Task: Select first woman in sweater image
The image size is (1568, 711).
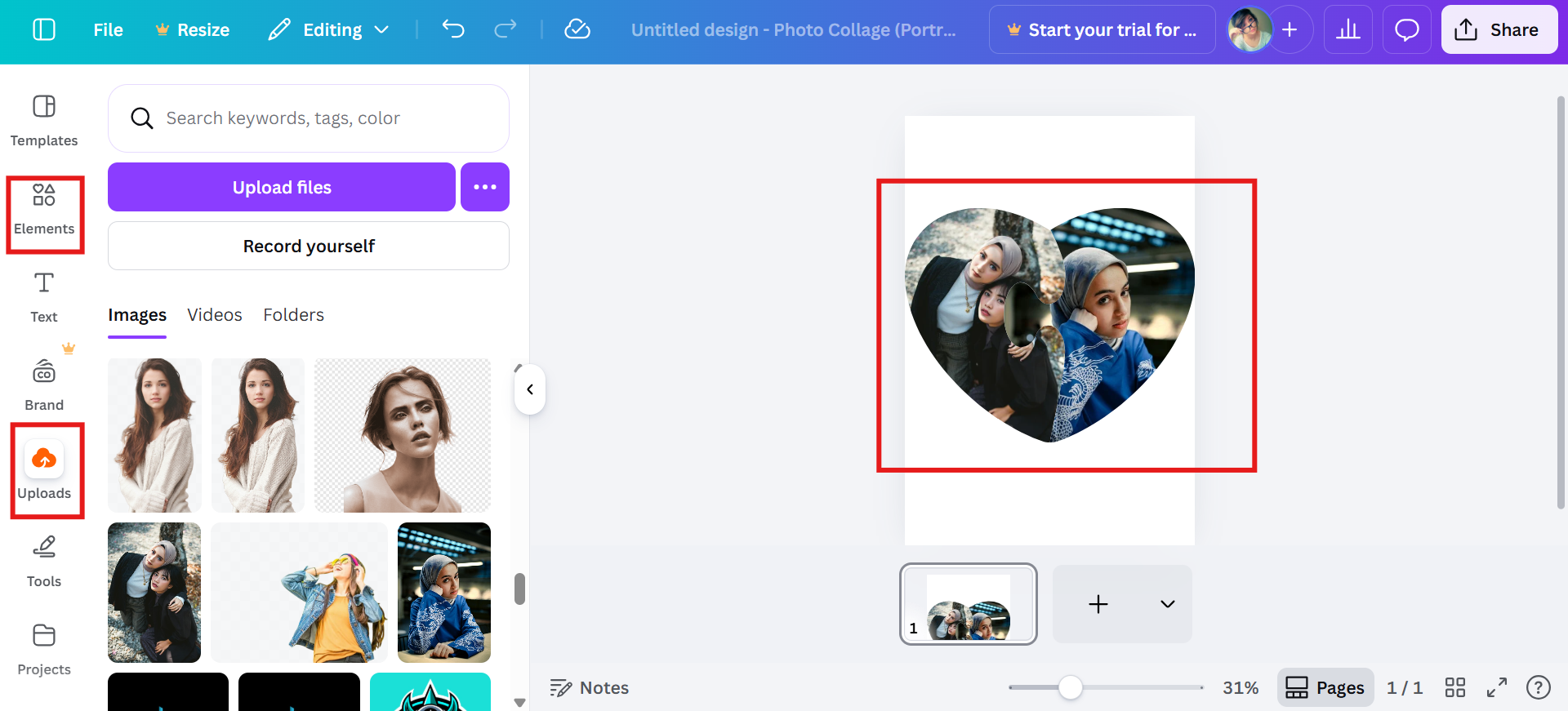Action: [x=154, y=435]
